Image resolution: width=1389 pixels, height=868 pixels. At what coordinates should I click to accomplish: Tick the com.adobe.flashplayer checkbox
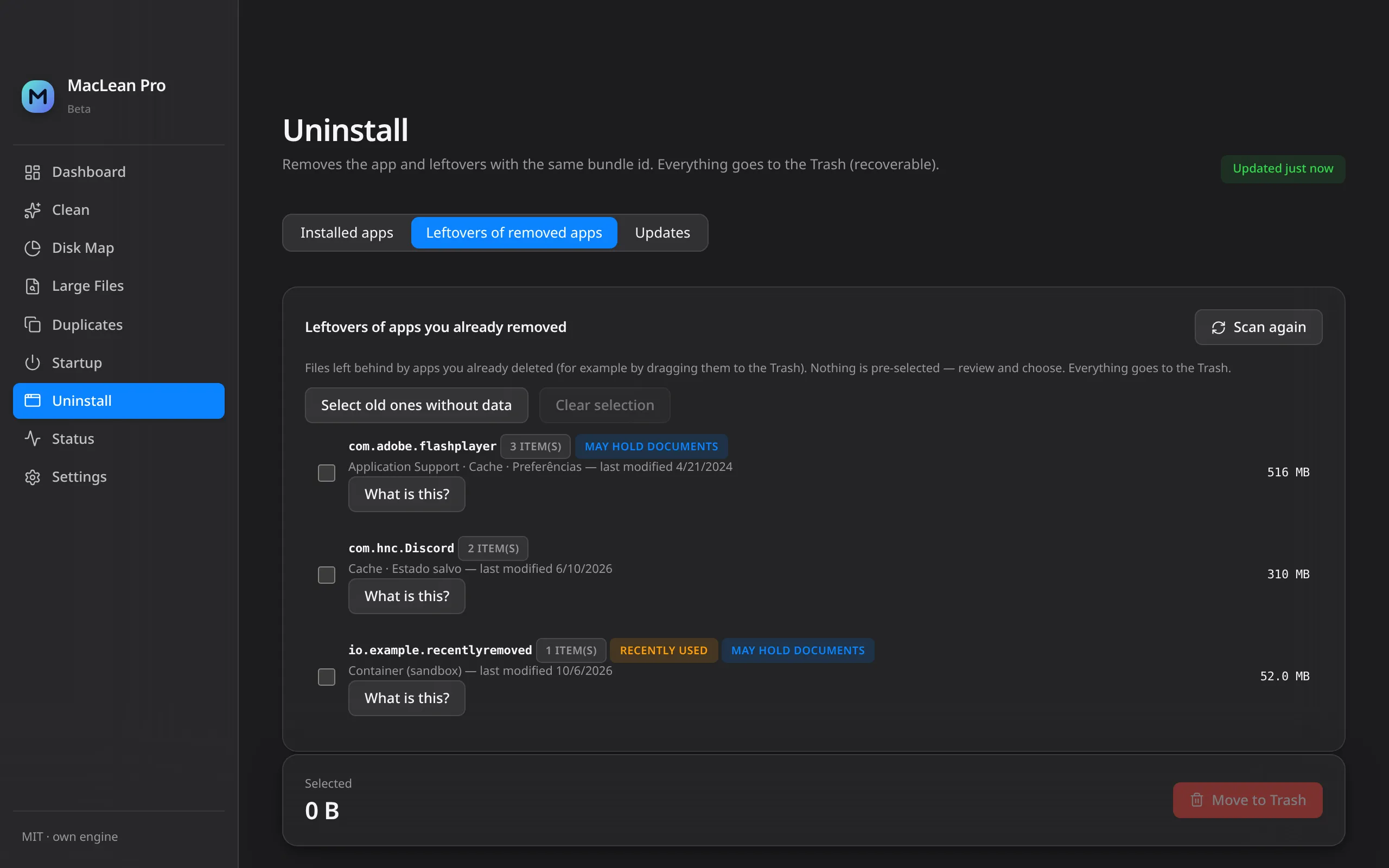327,473
